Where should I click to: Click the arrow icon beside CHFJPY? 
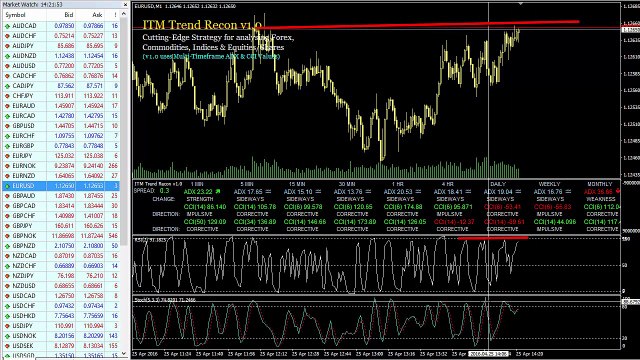(x=7, y=96)
